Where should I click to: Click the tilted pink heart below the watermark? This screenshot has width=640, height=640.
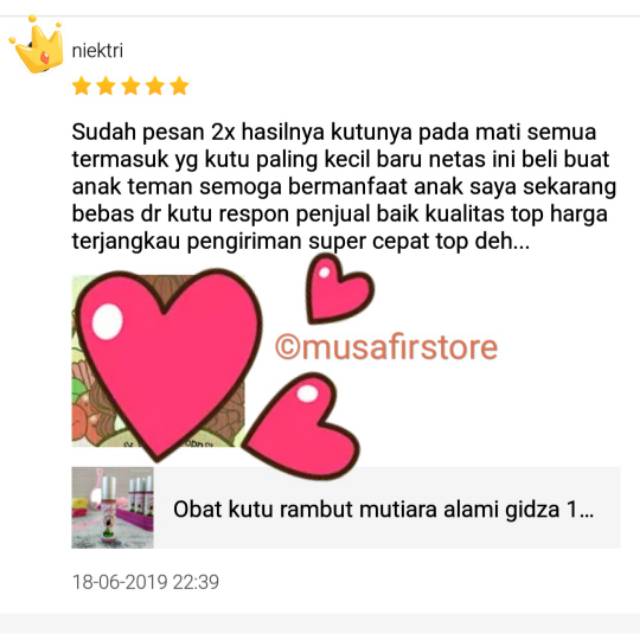coord(304,427)
